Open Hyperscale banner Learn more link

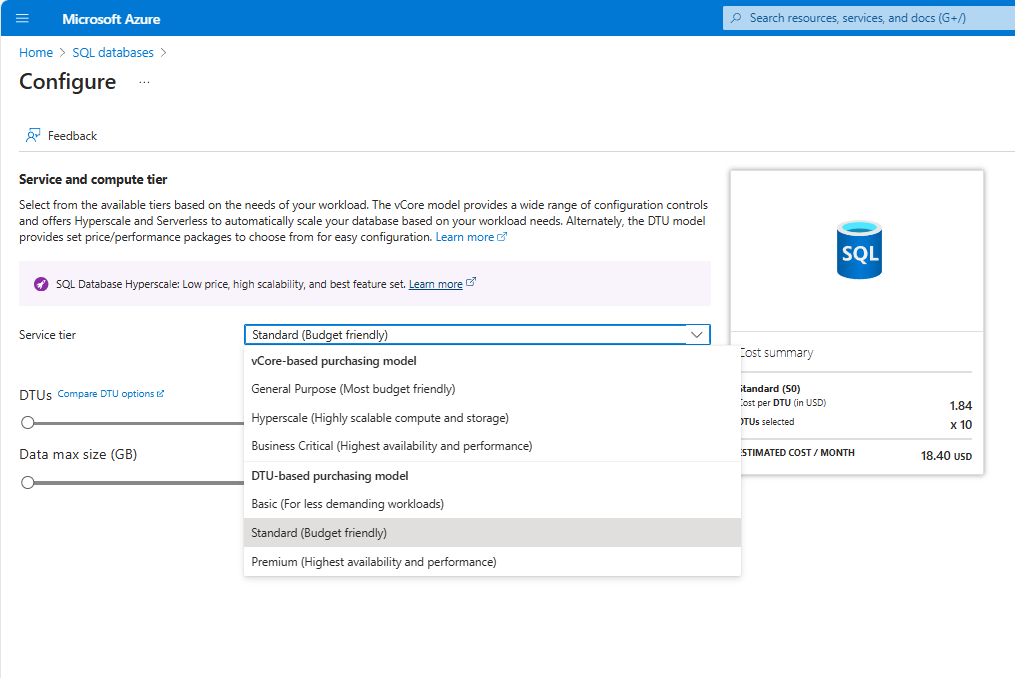(436, 284)
